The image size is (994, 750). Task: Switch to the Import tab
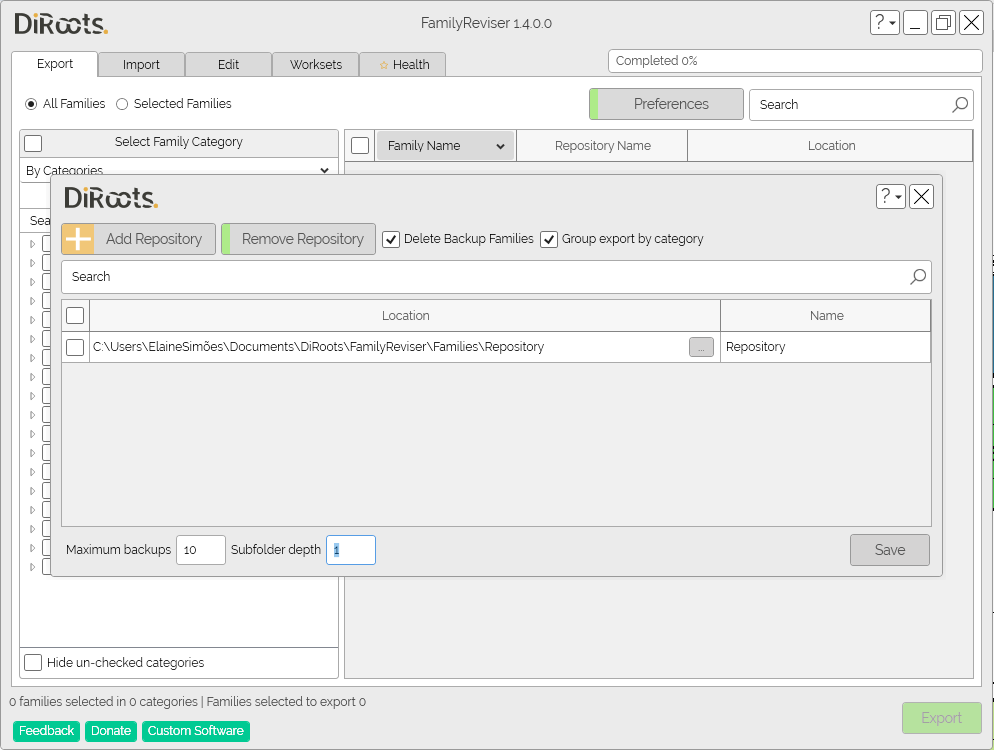click(141, 64)
